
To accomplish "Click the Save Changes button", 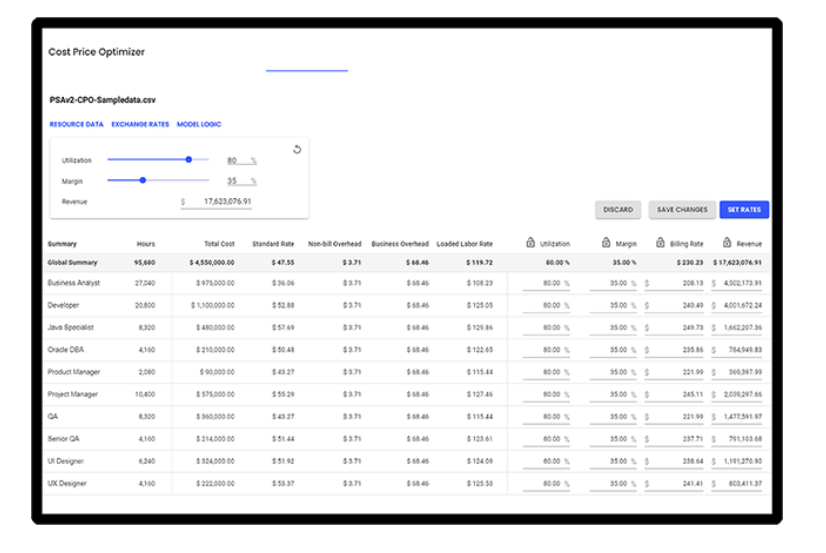I will [x=682, y=210].
